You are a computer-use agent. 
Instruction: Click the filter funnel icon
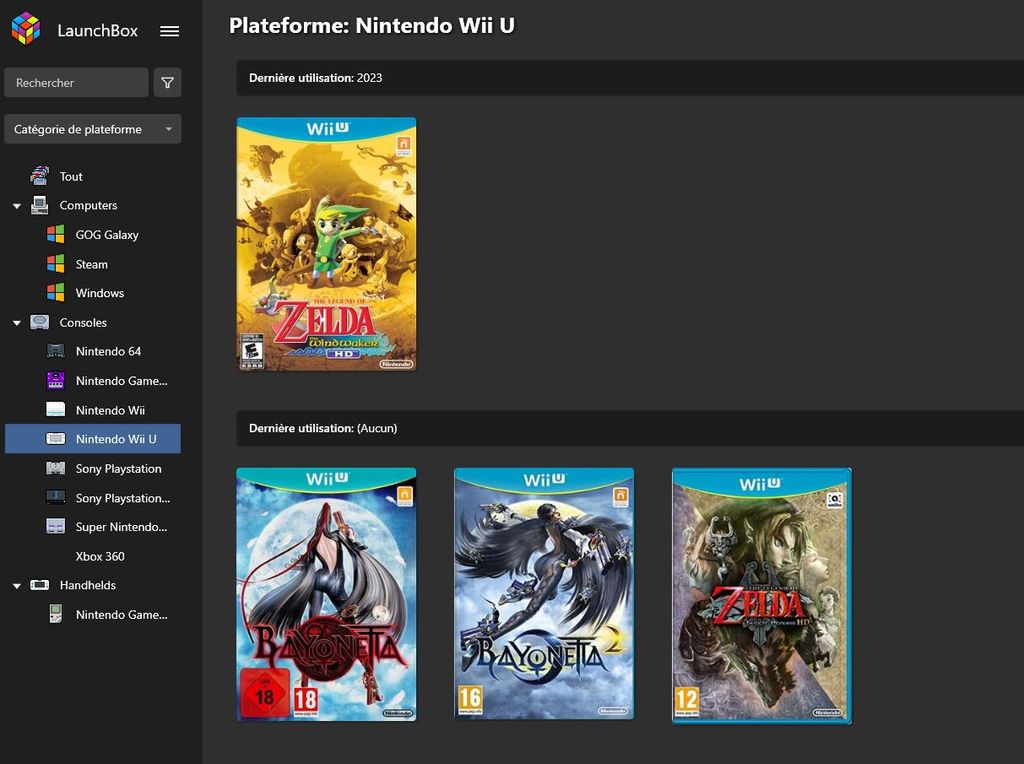click(167, 83)
